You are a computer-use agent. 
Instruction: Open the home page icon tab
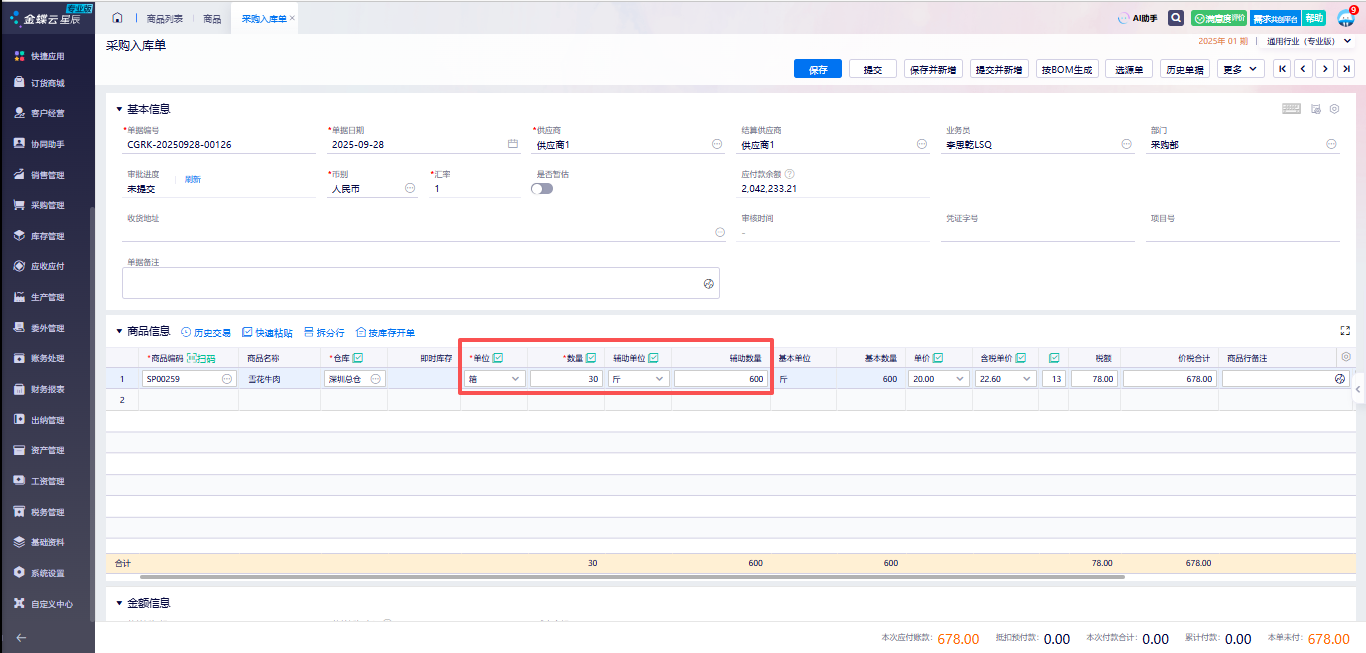click(117, 19)
